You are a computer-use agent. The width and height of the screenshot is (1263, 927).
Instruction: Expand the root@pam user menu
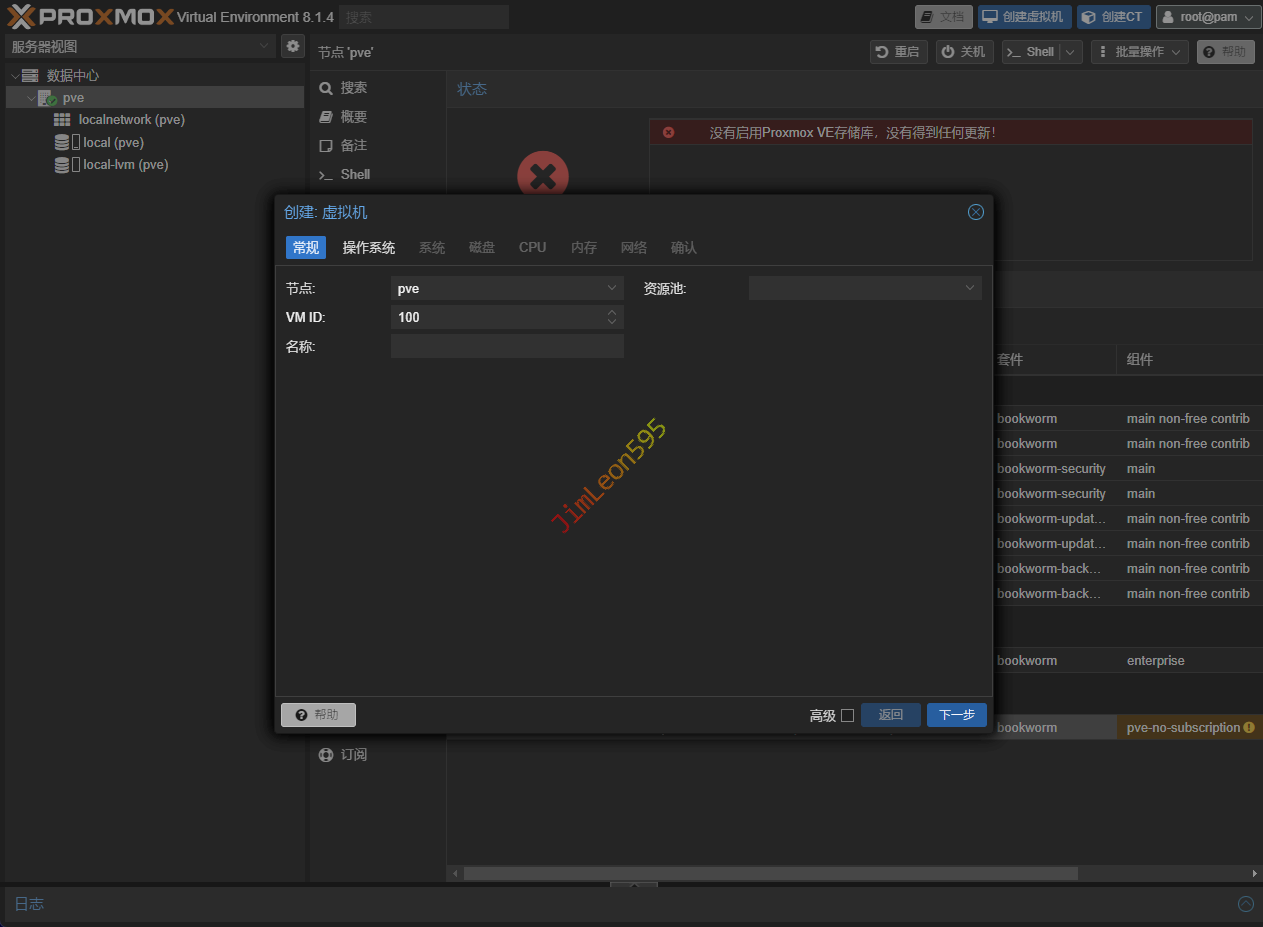pos(1207,17)
